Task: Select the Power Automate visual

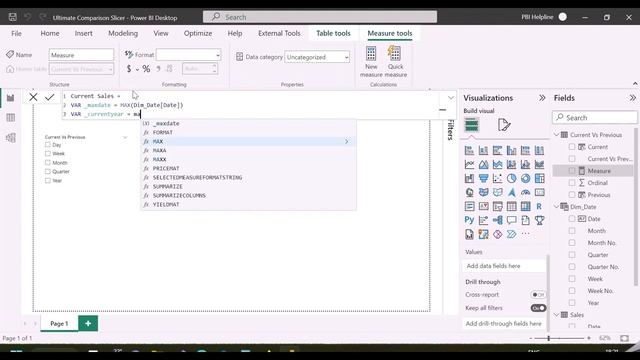Action: 511,234
